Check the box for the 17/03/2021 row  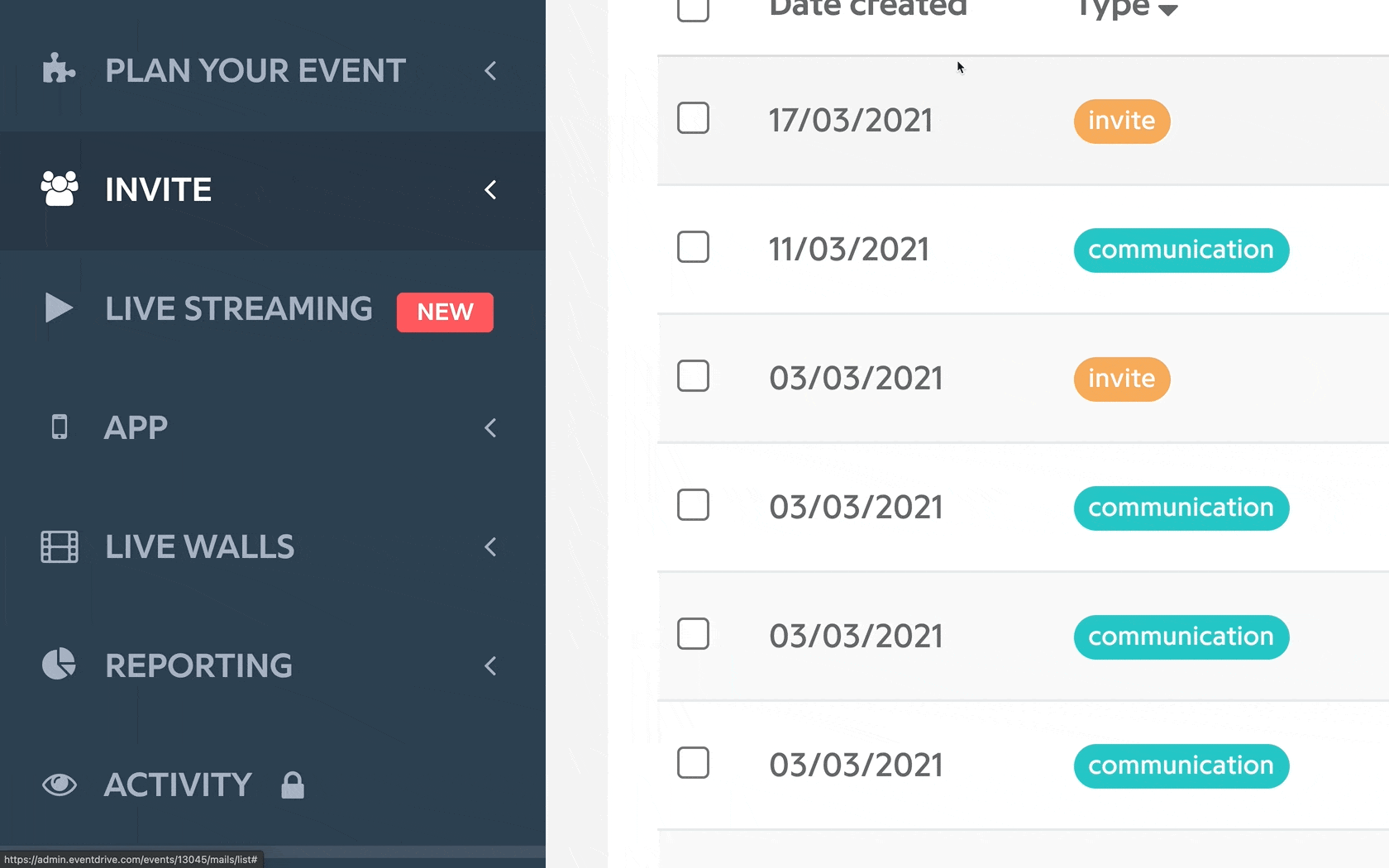(693, 118)
